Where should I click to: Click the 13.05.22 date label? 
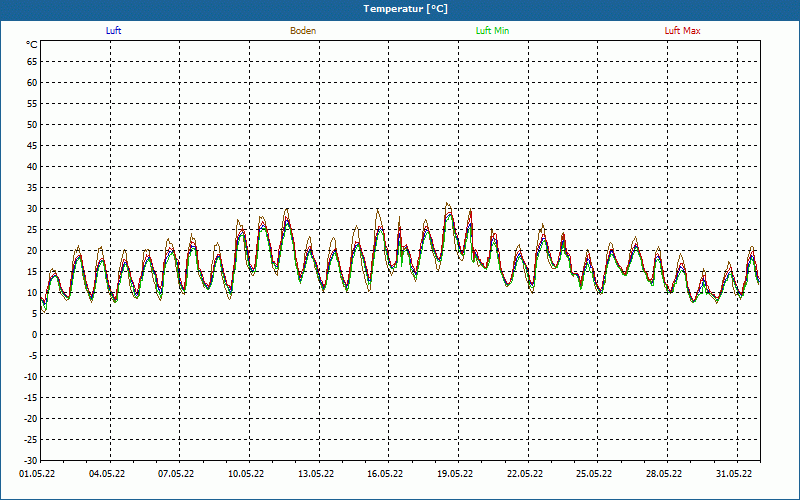click(316, 473)
